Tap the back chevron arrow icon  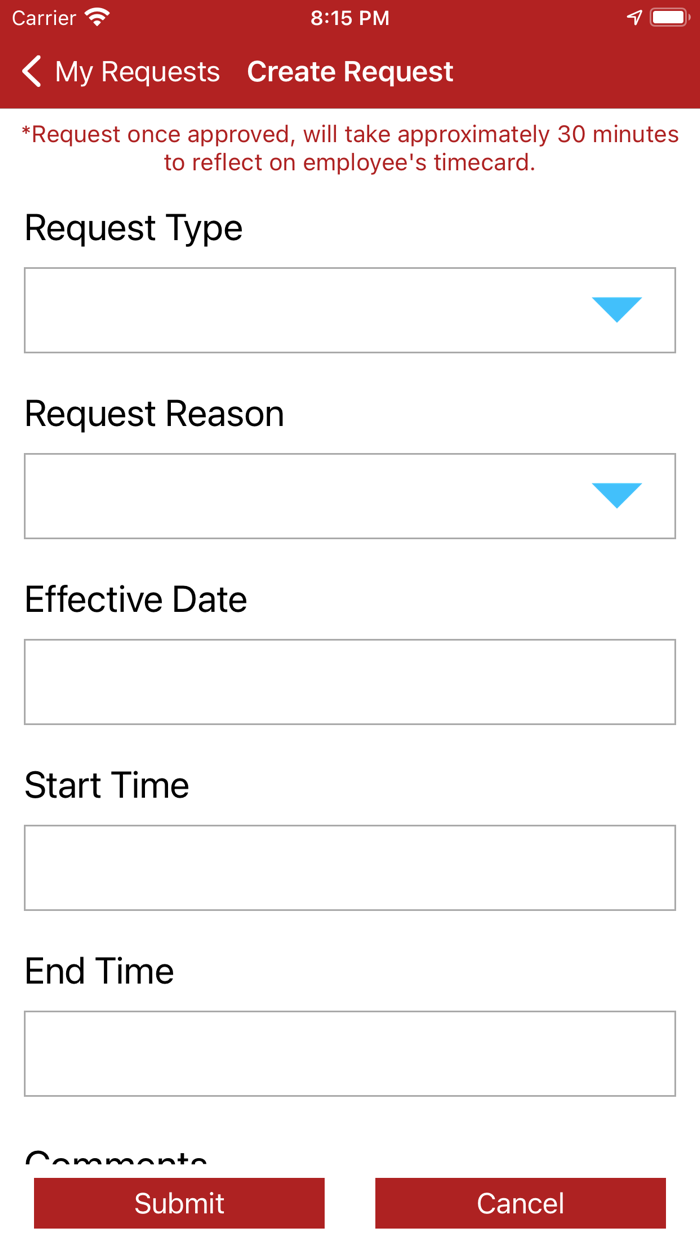click(x=30, y=71)
